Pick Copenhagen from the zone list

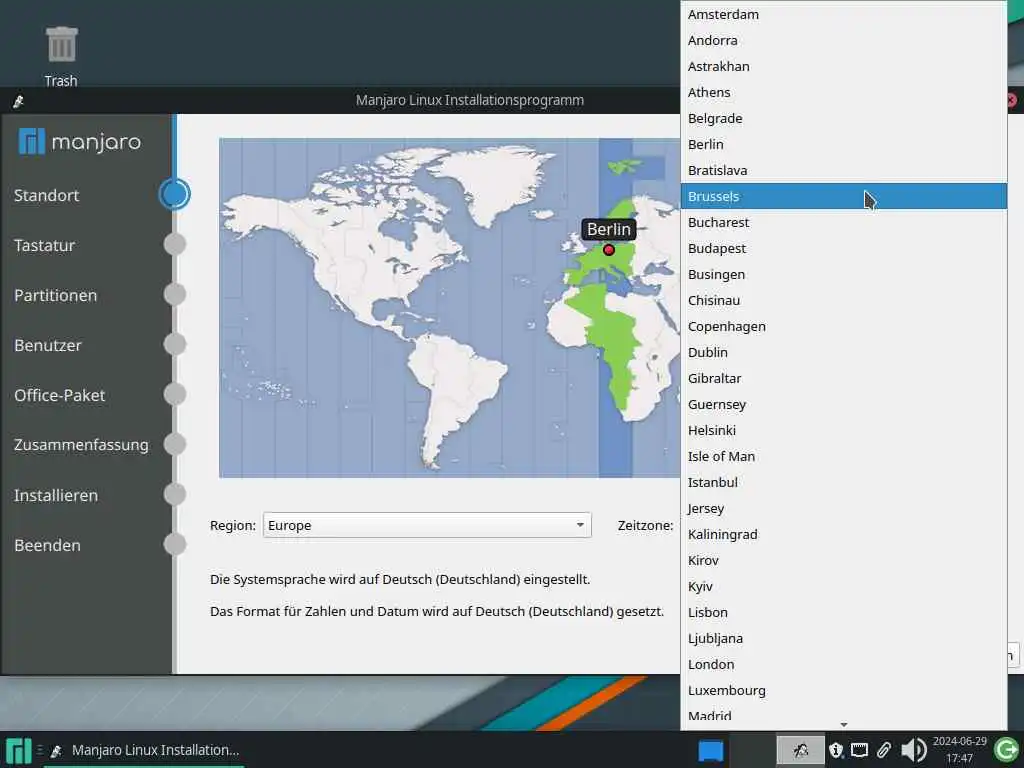[844, 327]
